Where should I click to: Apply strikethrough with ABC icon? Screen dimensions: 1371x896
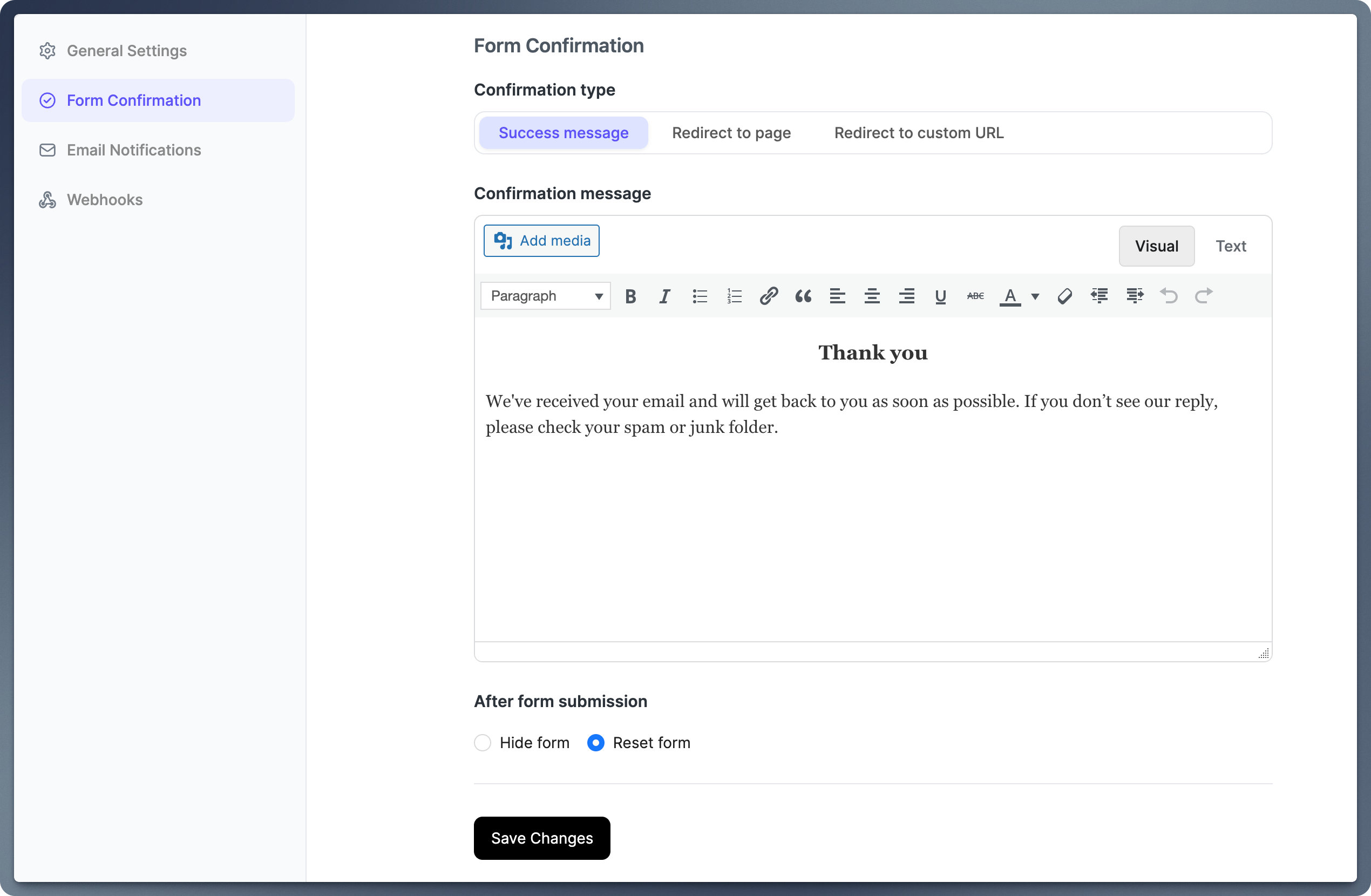tap(975, 296)
